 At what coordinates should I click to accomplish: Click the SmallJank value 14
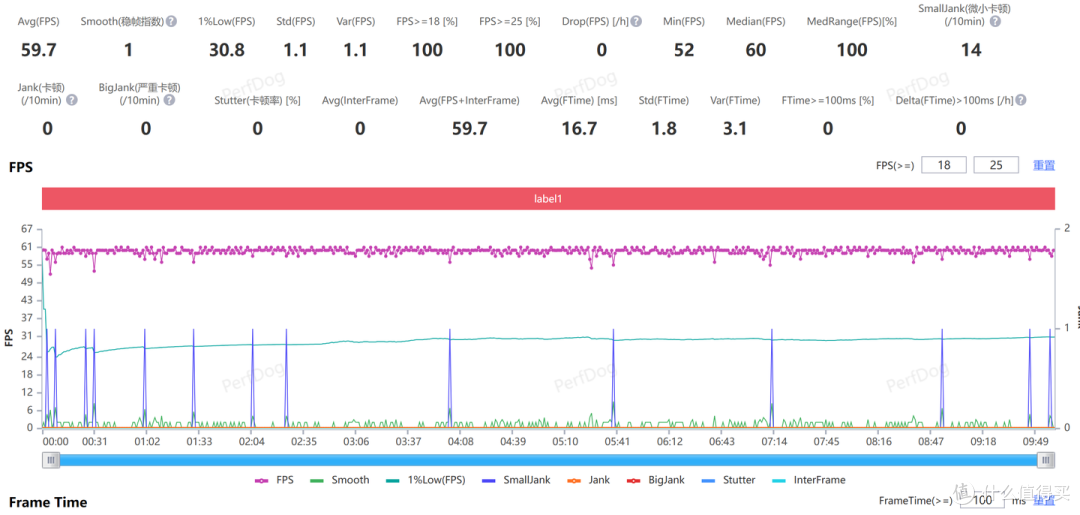coord(971,50)
